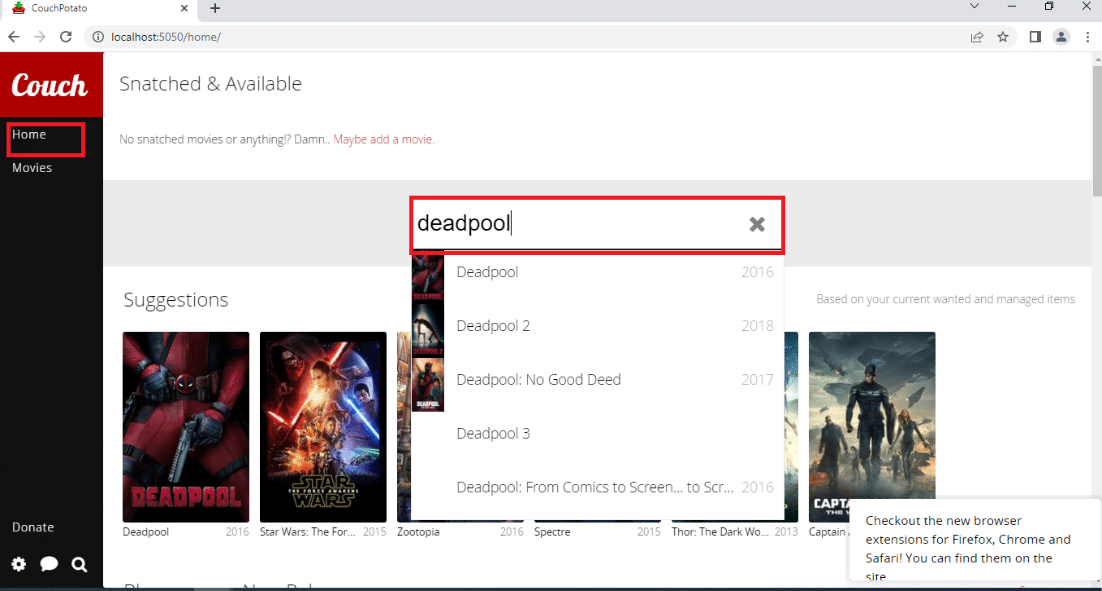1102x591 pixels.
Task: Click the Suggestions heading
Action: tap(176, 299)
